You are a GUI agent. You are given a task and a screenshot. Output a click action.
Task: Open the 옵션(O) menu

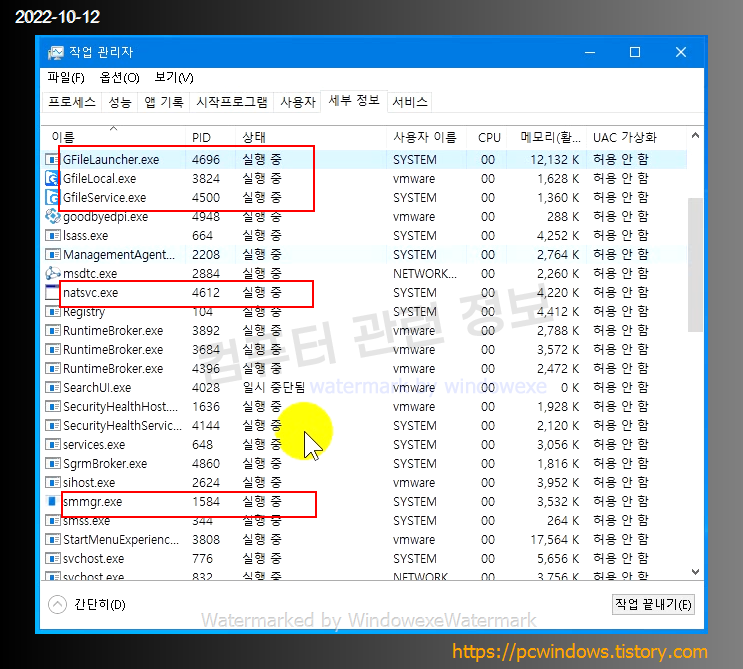pyautogui.click(x=119, y=78)
